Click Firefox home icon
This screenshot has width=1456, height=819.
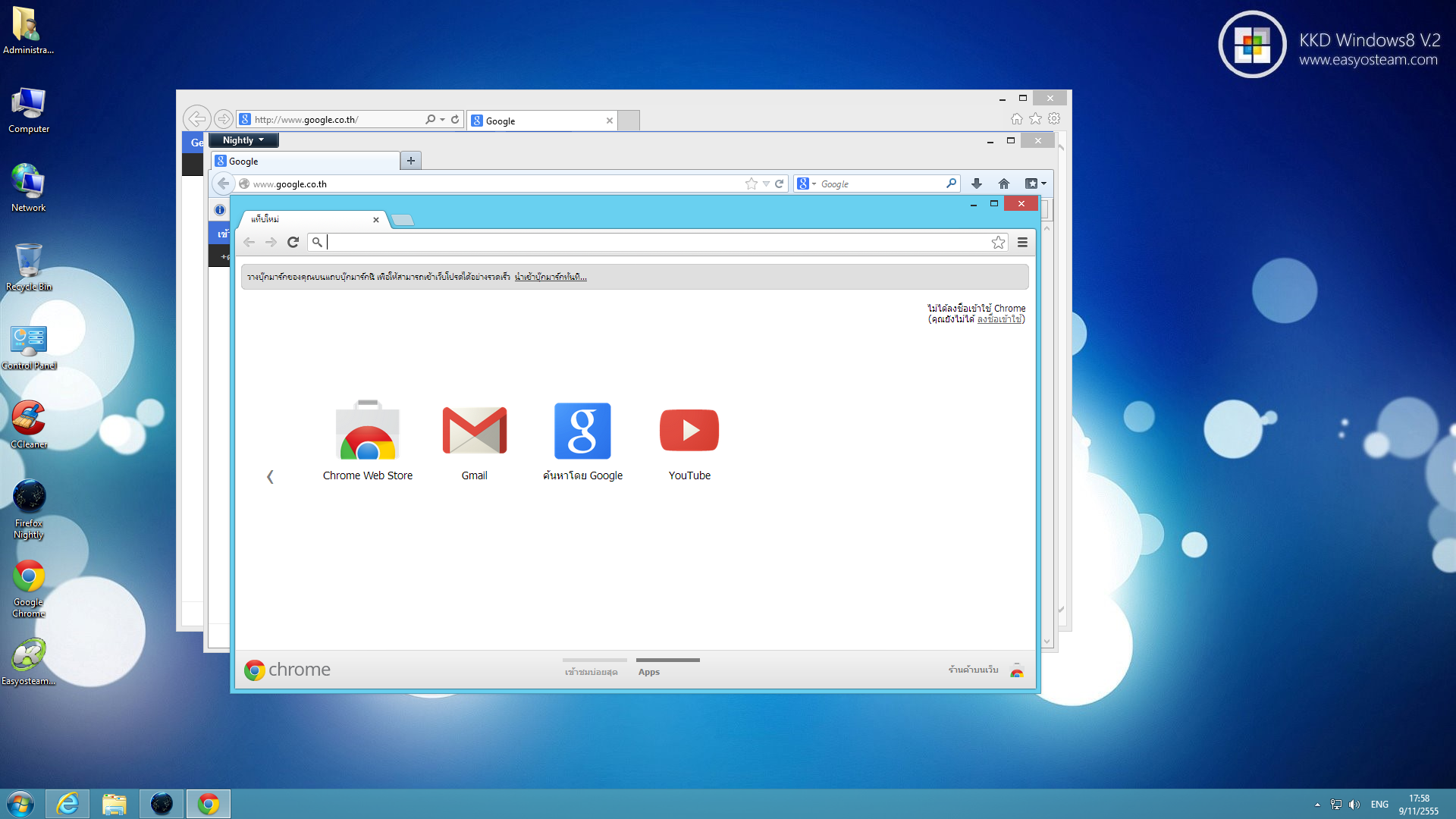(x=1004, y=184)
